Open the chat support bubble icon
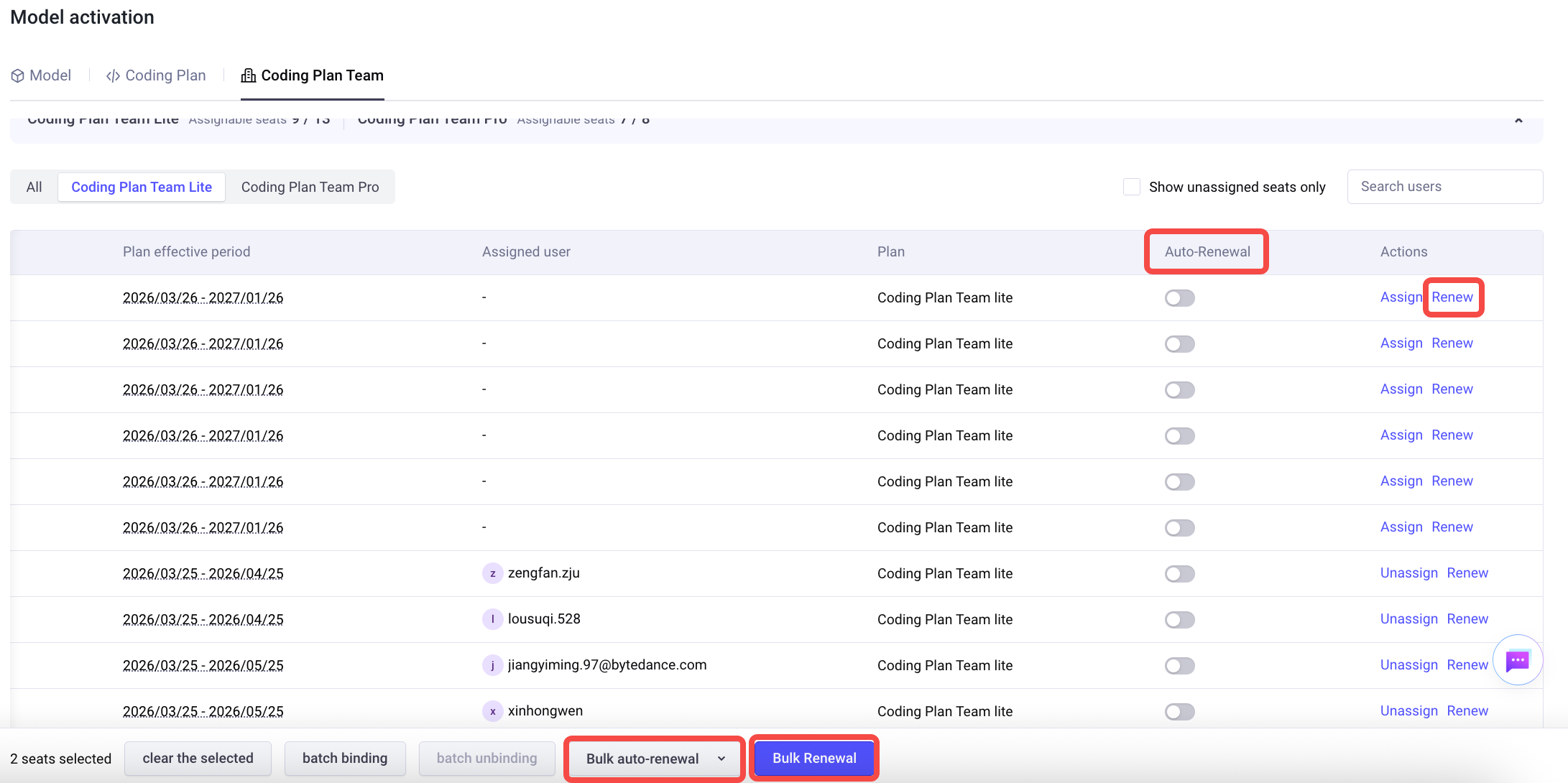 pos(1517,660)
